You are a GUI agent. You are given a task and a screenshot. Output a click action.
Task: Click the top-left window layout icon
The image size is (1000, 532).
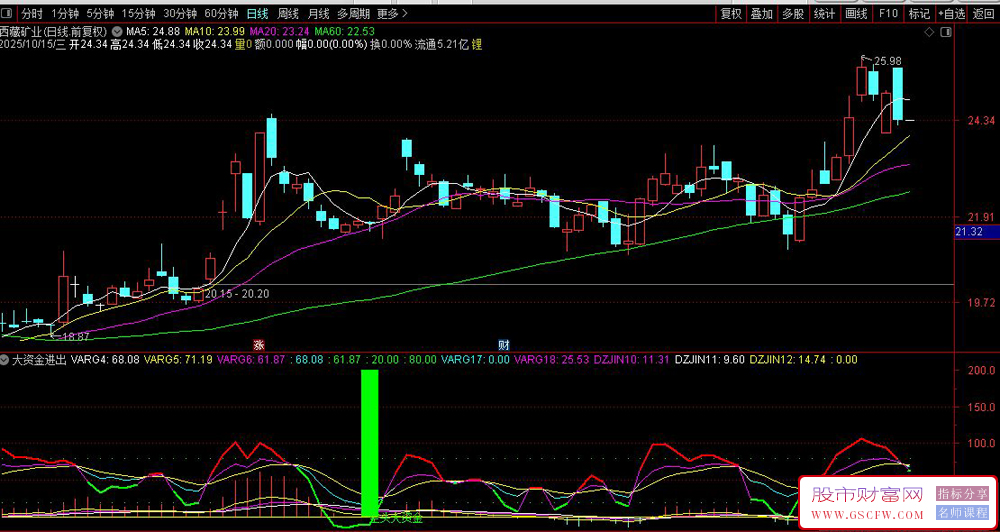(x=8, y=14)
